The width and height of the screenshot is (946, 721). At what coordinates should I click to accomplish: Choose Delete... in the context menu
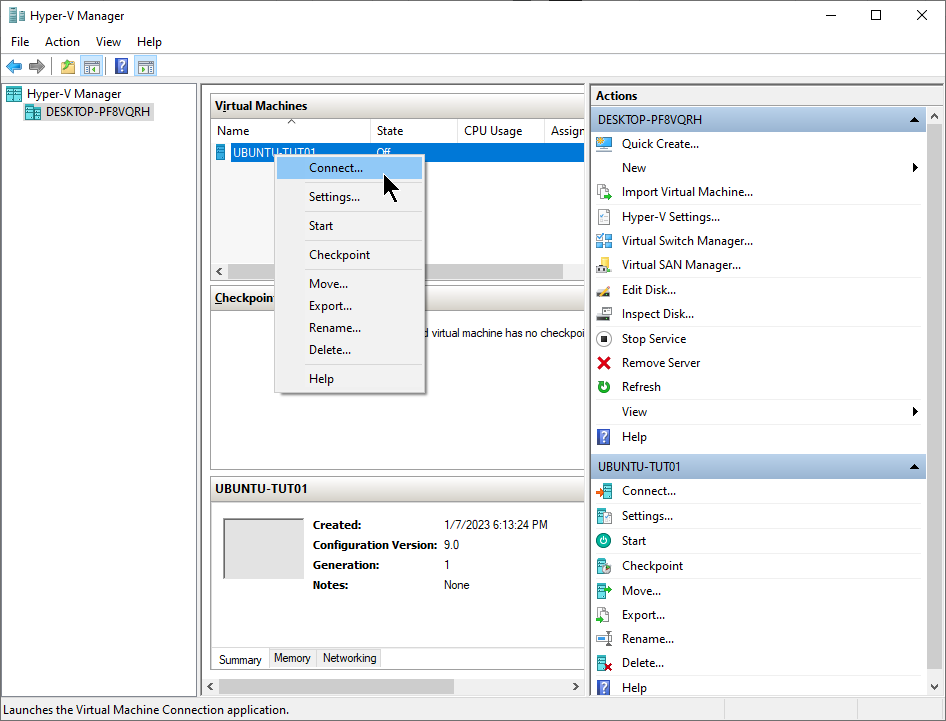click(x=349, y=350)
